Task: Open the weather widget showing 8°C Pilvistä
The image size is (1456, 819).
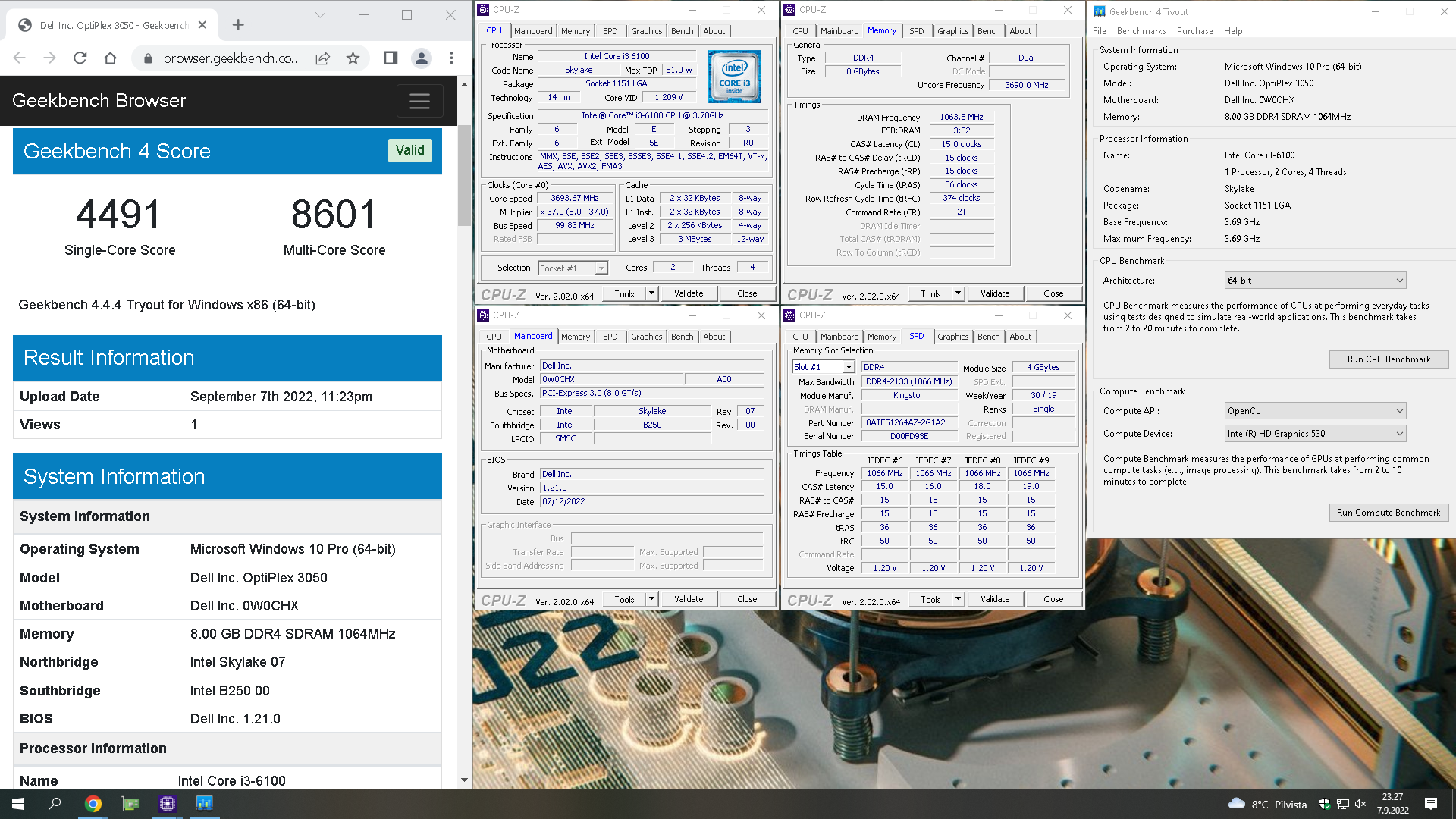Action: tap(1267, 804)
